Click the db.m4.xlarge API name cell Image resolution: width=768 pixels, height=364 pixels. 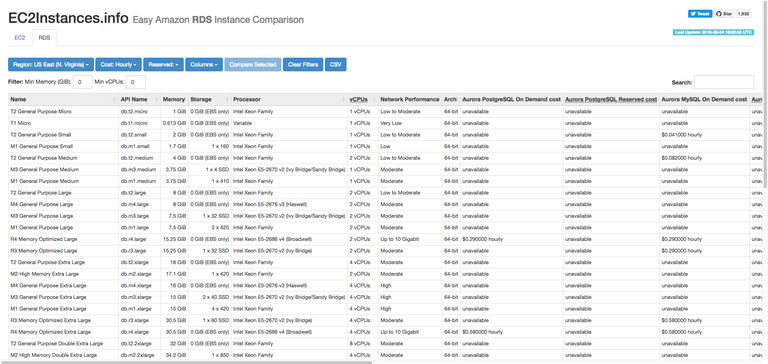pyautogui.click(x=139, y=286)
